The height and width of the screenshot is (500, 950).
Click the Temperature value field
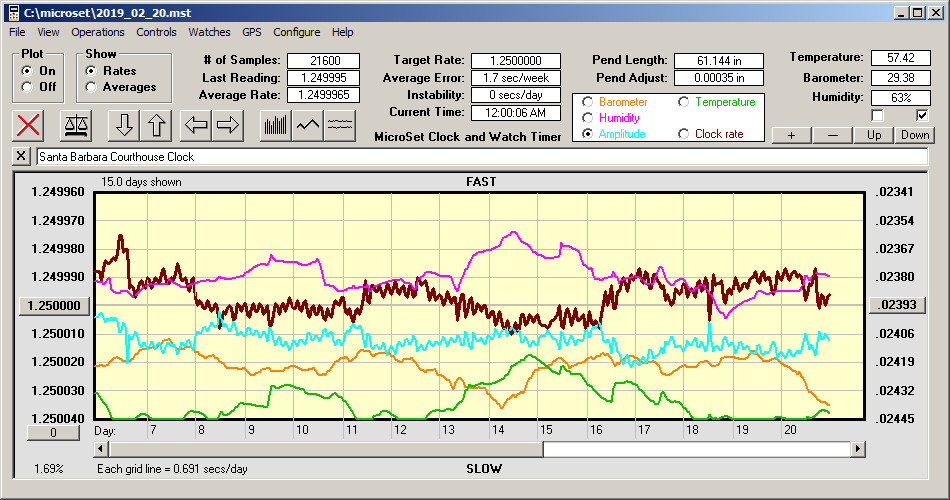click(x=900, y=58)
